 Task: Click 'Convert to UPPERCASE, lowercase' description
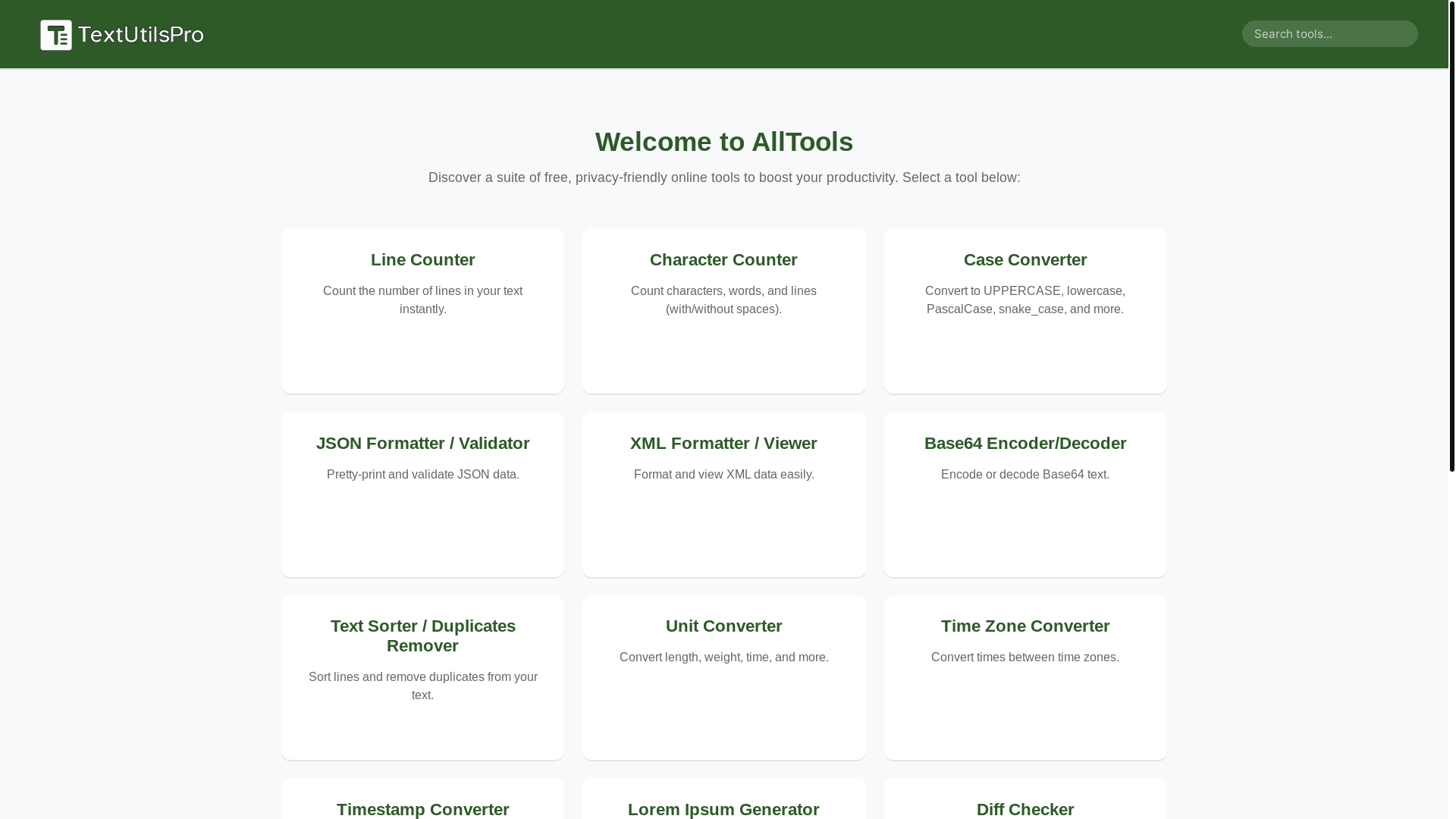1025,300
